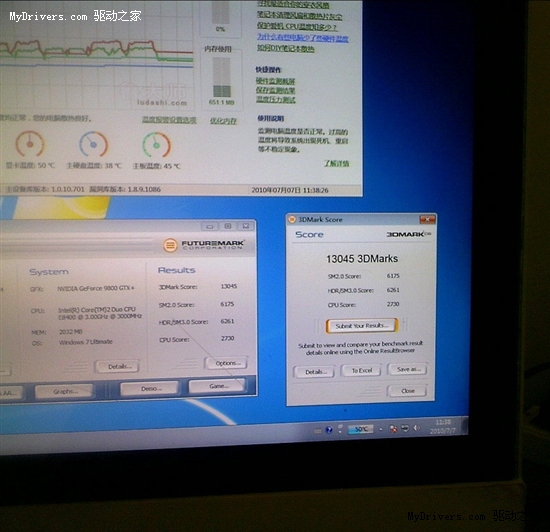Open results Options in 3DMark06 main window
The width and height of the screenshot is (550, 532).
[x=227, y=363]
